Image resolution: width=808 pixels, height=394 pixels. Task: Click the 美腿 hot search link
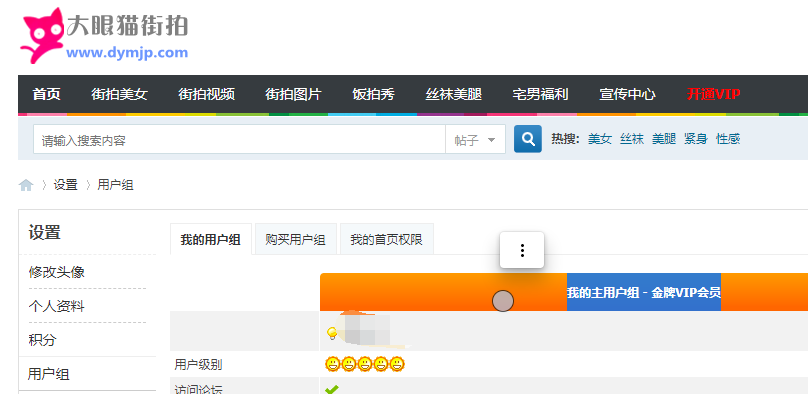[x=664, y=139]
